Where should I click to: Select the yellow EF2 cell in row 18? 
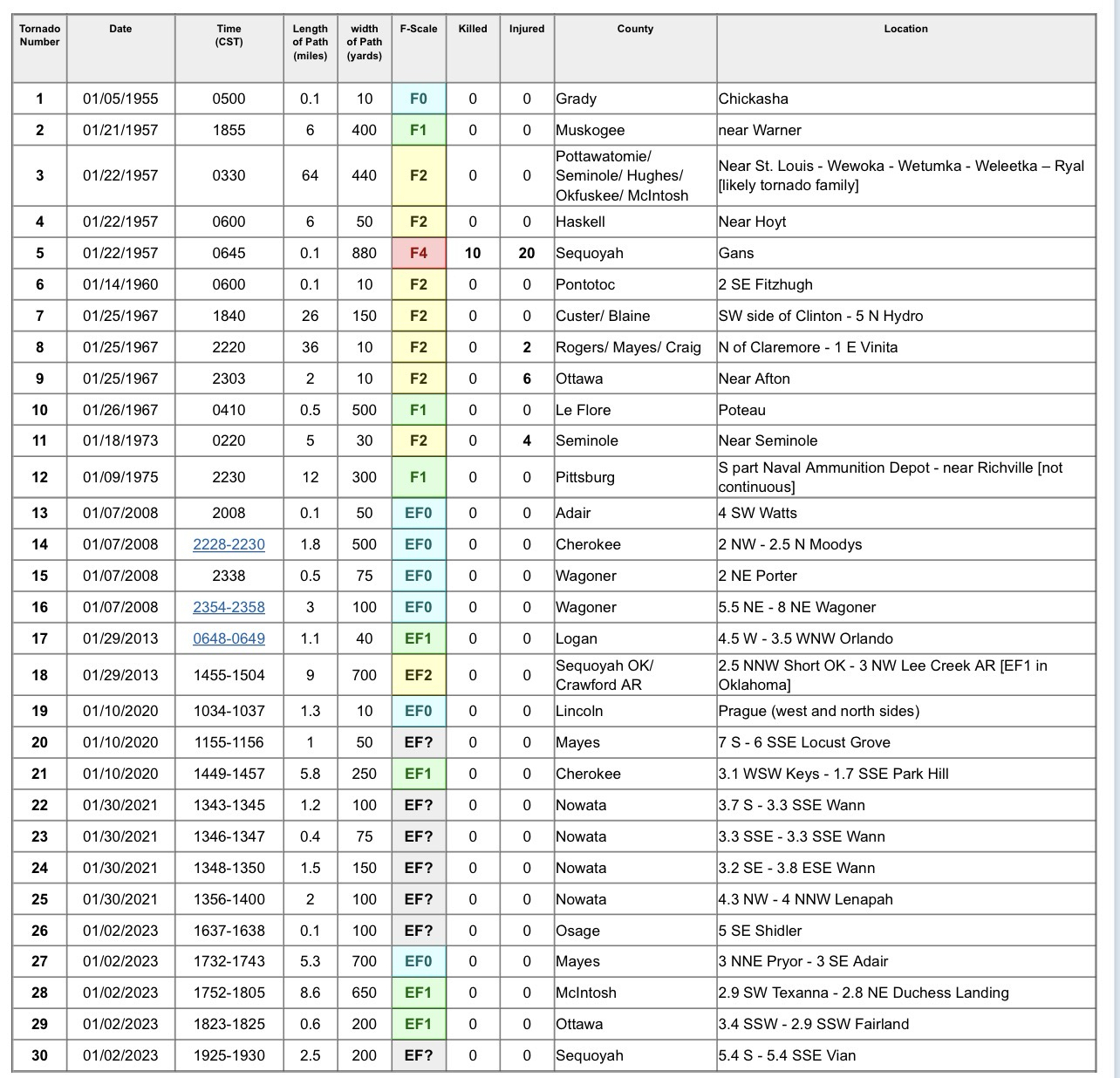(x=419, y=675)
